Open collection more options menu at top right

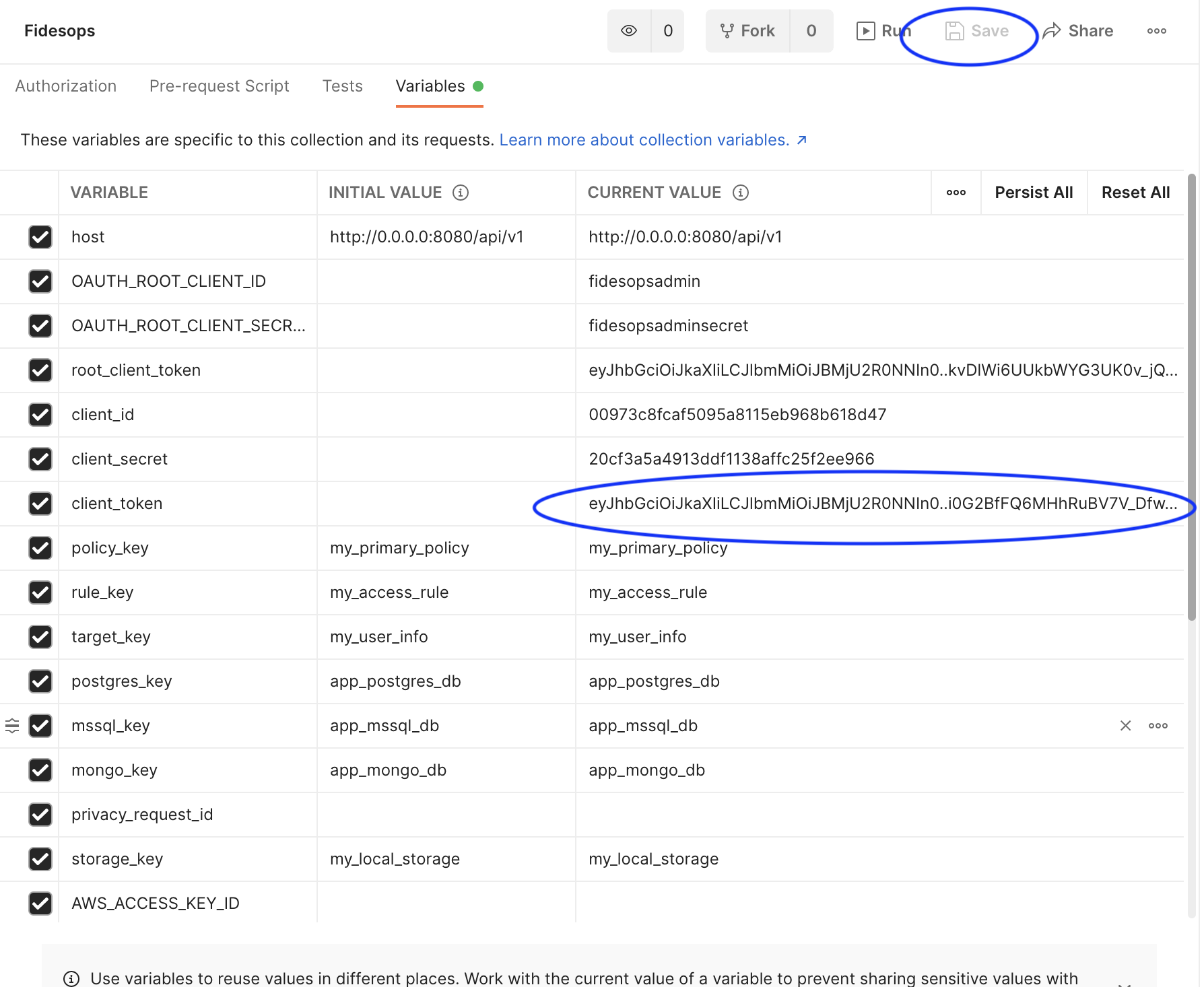(x=1156, y=31)
